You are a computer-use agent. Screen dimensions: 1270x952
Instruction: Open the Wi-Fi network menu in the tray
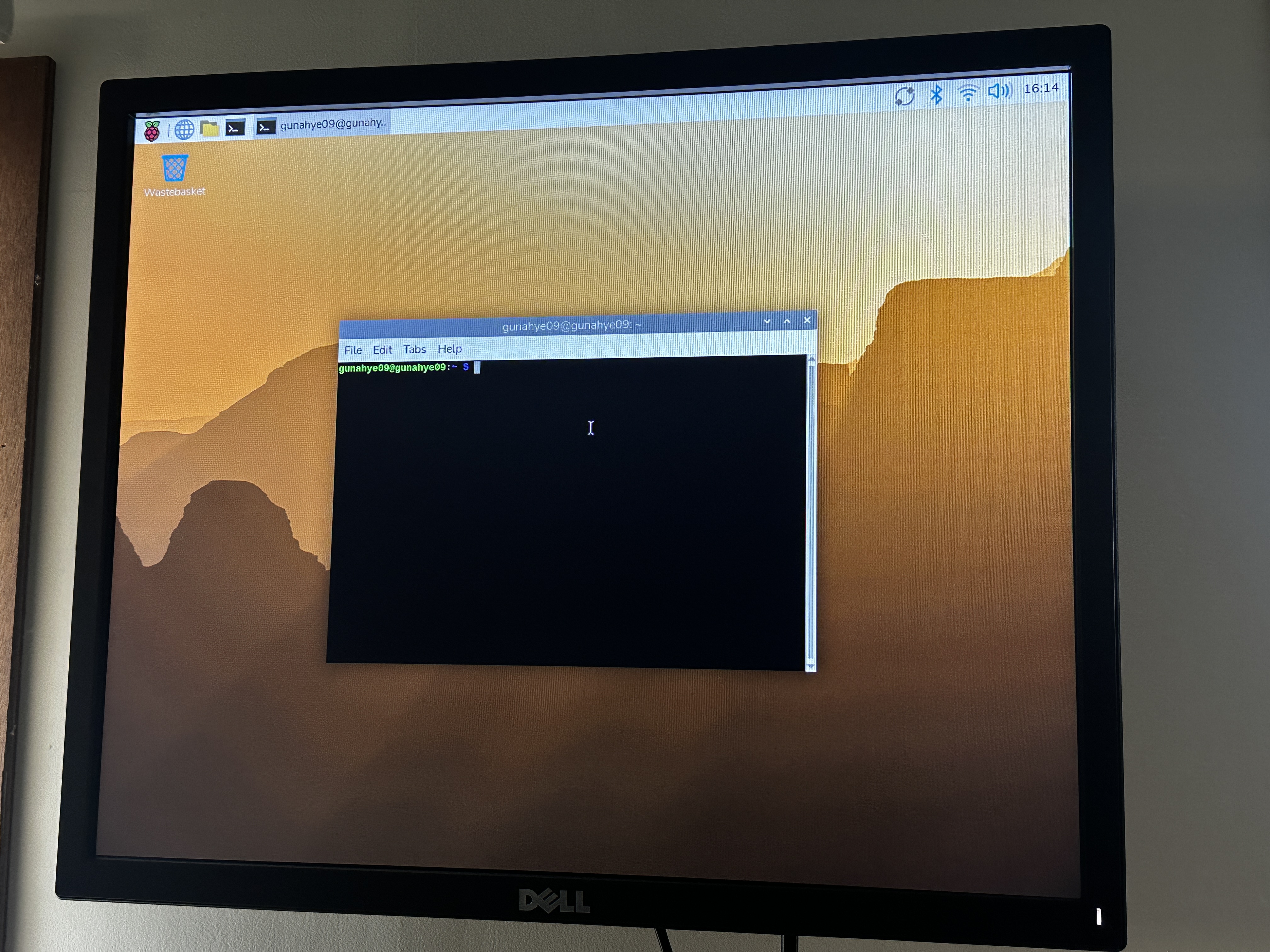pyautogui.click(x=967, y=93)
